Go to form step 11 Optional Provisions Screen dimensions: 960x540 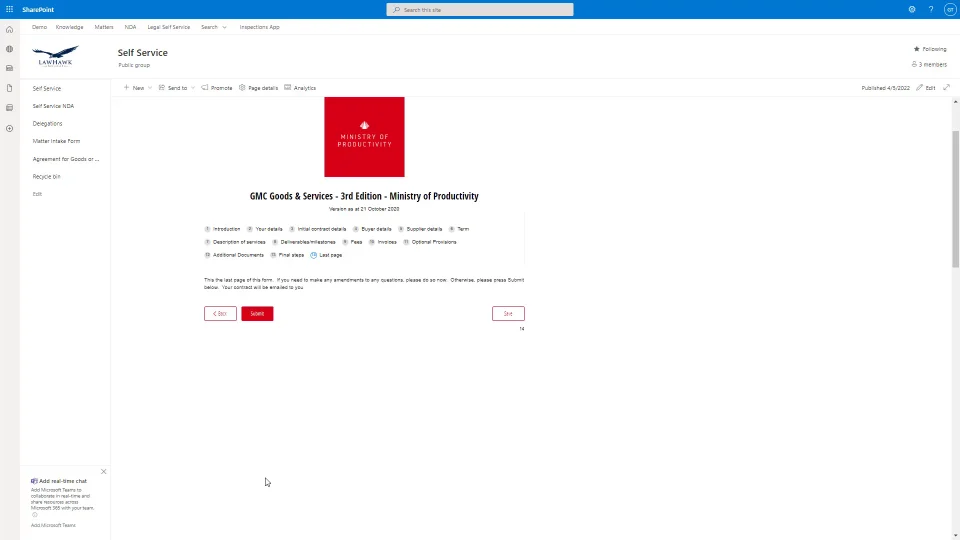point(430,242)
